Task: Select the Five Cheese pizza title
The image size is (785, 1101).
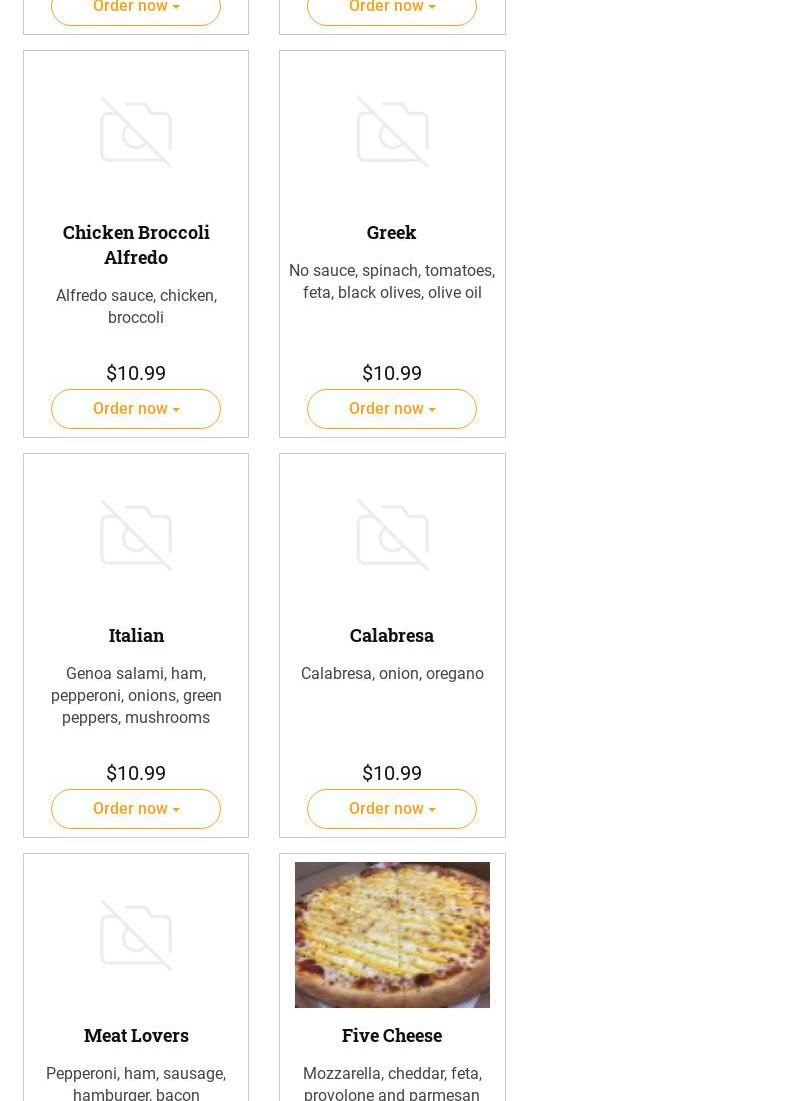Action: click(x=392, y=1035)
